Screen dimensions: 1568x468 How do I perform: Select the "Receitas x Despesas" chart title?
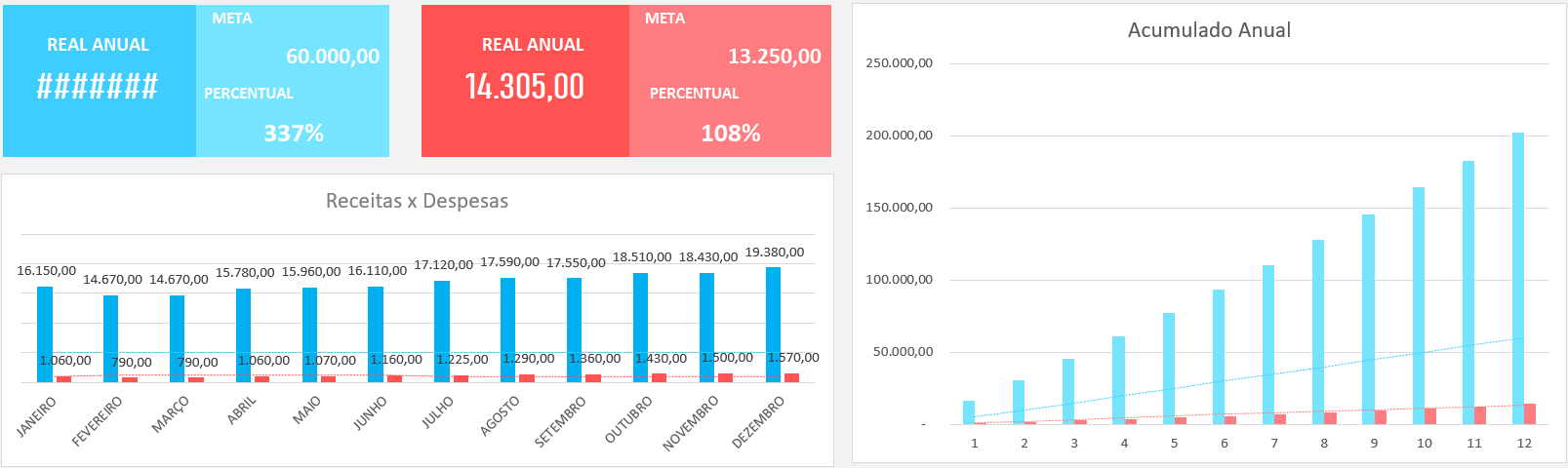click(x=417, y=201)
